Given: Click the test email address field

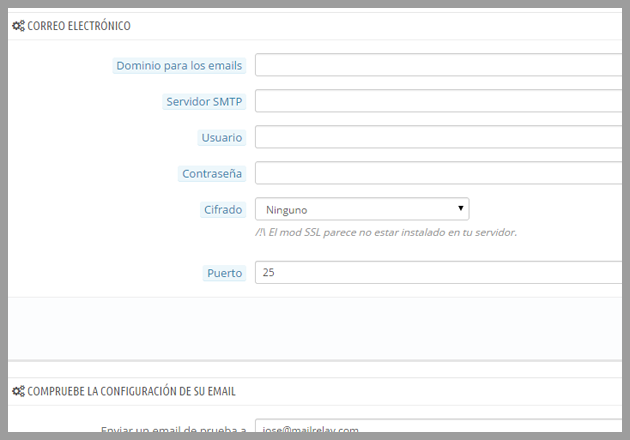Looking at the screenshot, I should tap(438, 426).
